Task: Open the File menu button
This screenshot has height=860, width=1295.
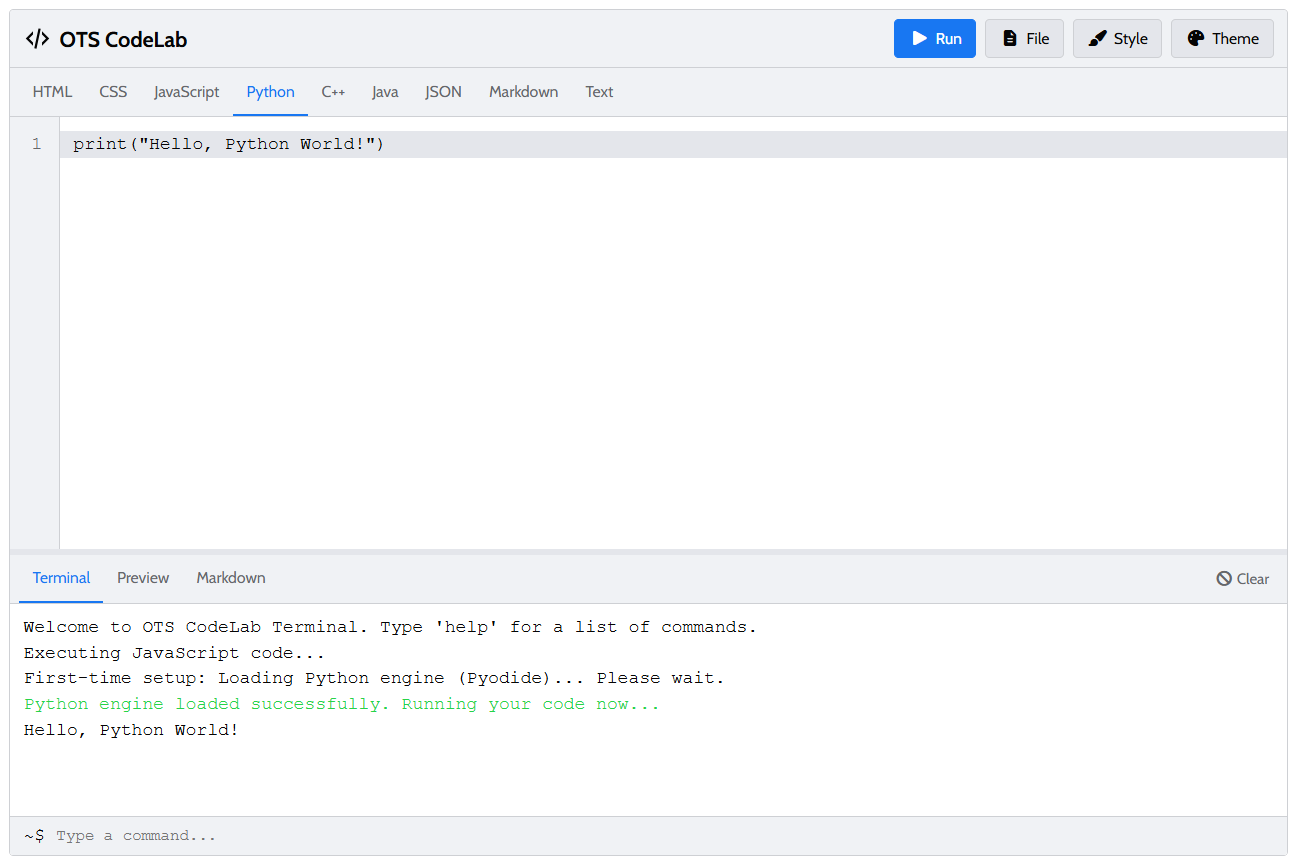Action: coord(1024,38)
